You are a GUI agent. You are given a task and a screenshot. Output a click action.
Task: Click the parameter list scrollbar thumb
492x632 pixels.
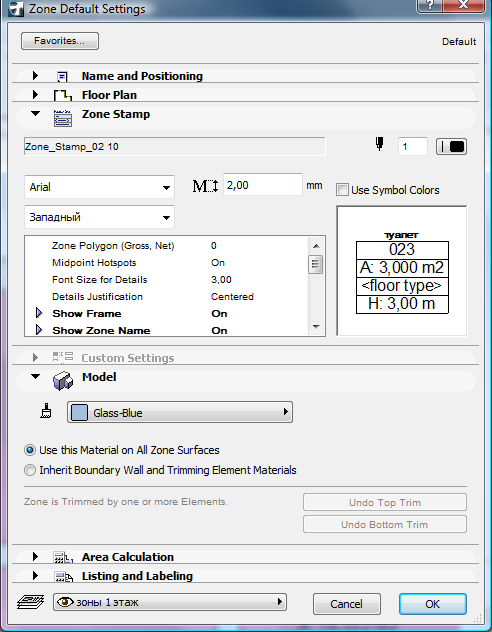[x=316, y=264]
